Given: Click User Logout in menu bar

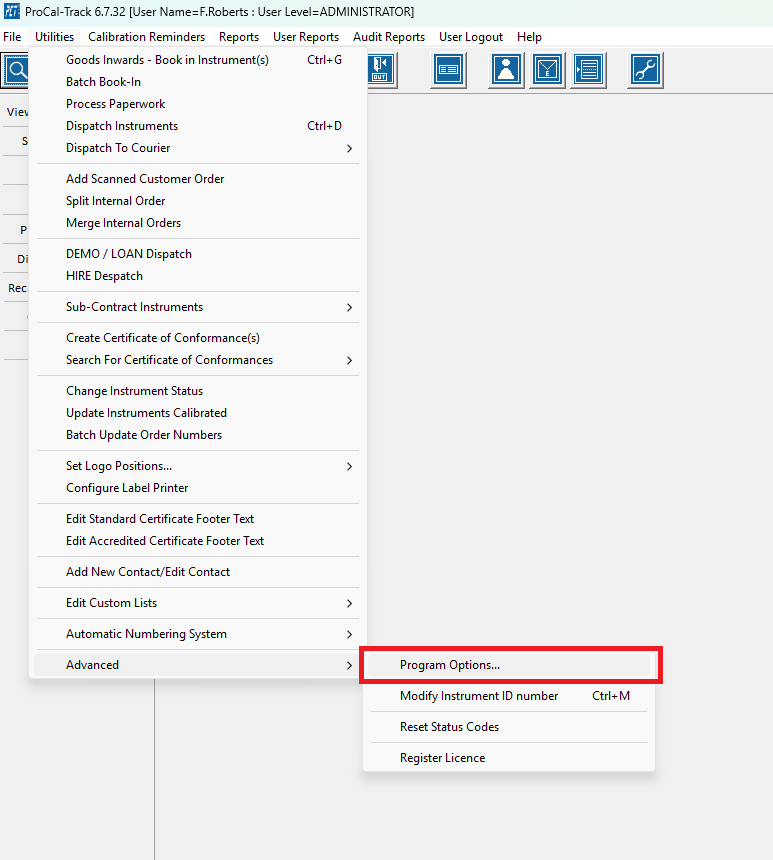Looking at the screenshot, I should point(471,37).
